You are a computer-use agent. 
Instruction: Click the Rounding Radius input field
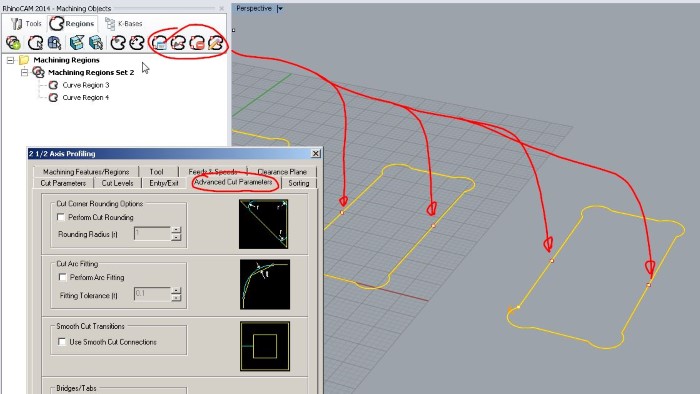[152, 233]
